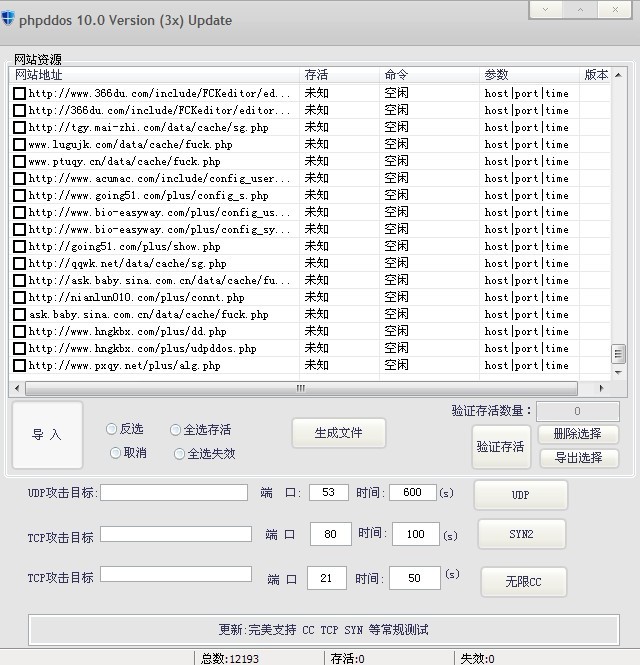Focus the UDP攻击目标 input field
640x665 pixels.
(174, 493)
